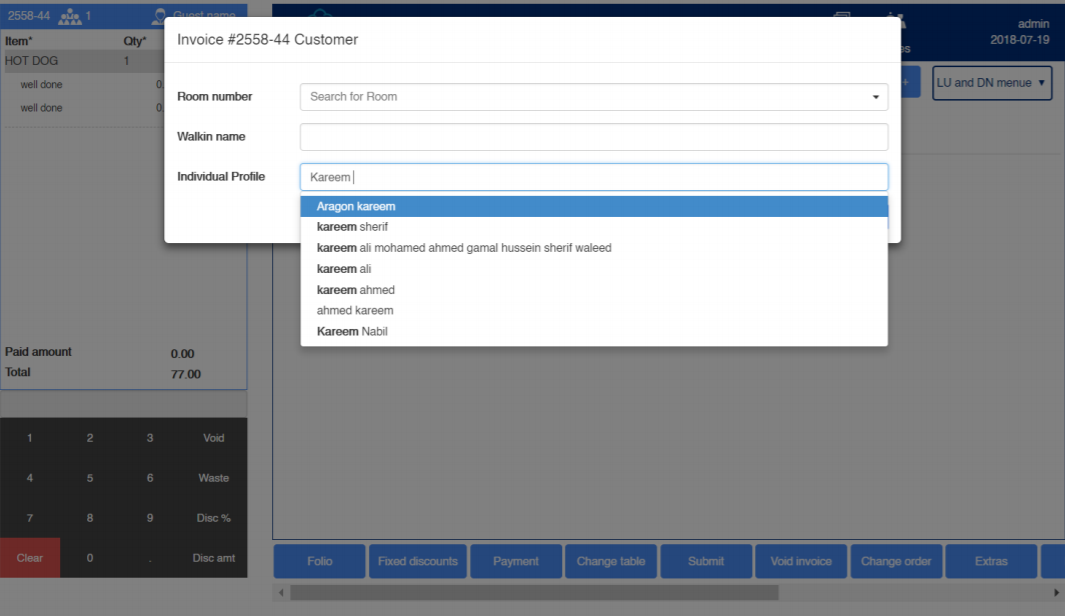
Task: Tap keypad digit 3
Action: pos(149,438)
